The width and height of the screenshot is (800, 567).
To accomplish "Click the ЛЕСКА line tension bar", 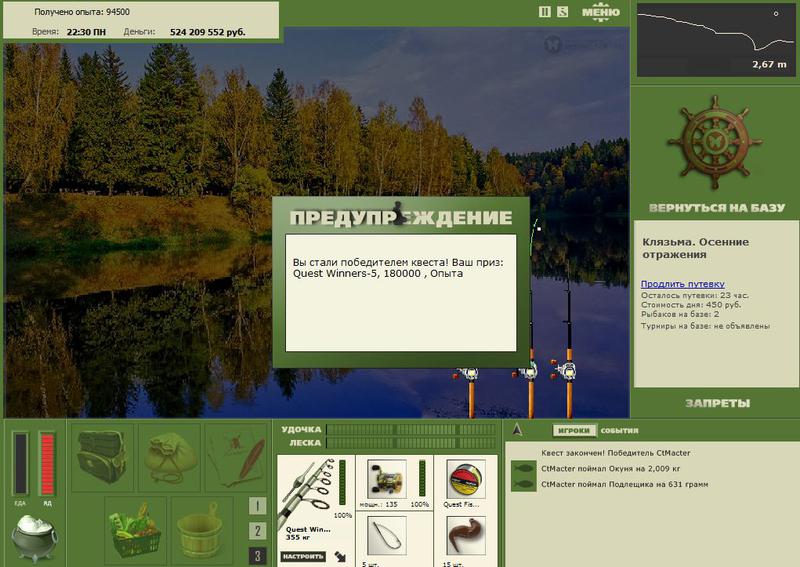I will point(411,443).
